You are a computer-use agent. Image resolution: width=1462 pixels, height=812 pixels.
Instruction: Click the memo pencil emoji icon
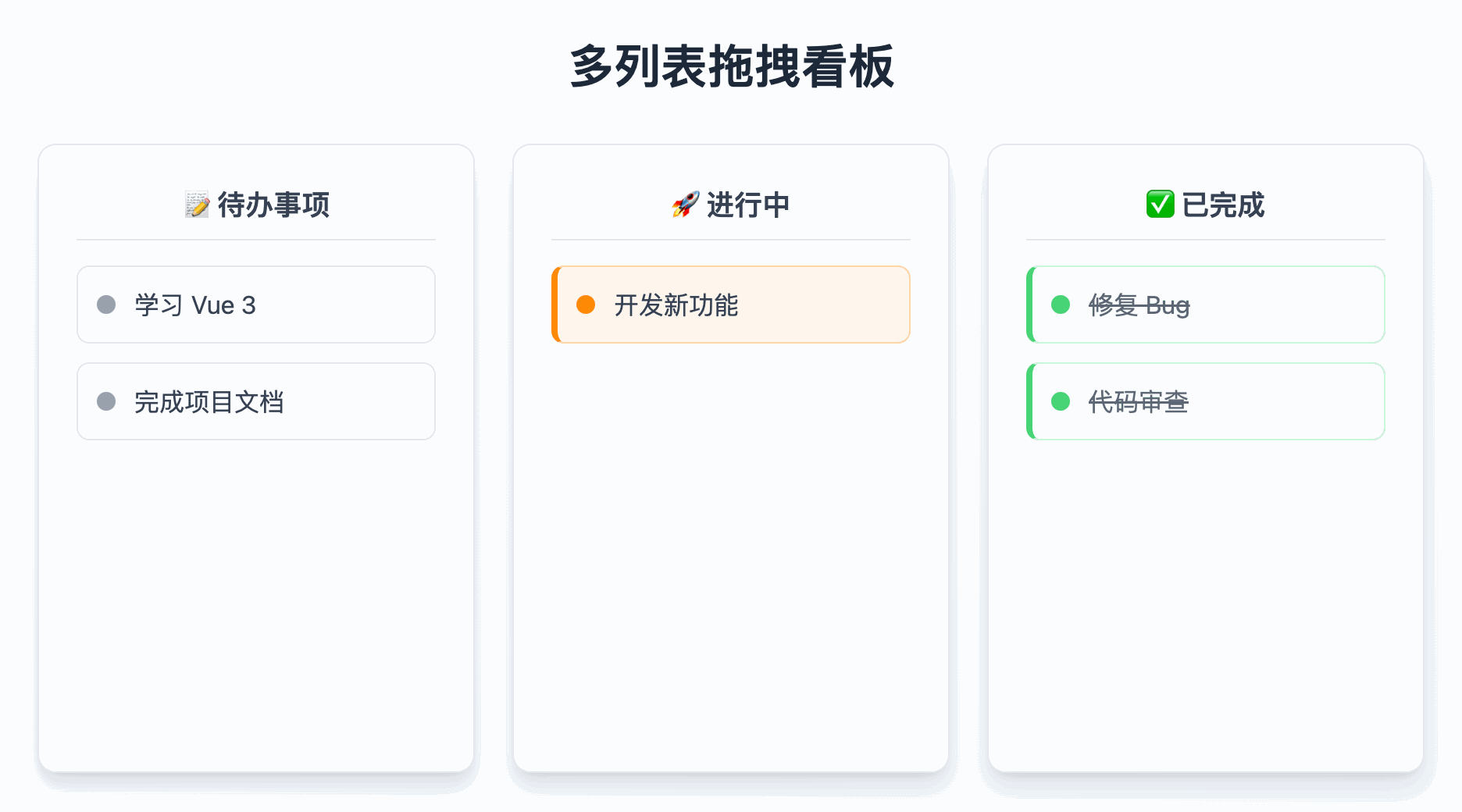[197, 205]
